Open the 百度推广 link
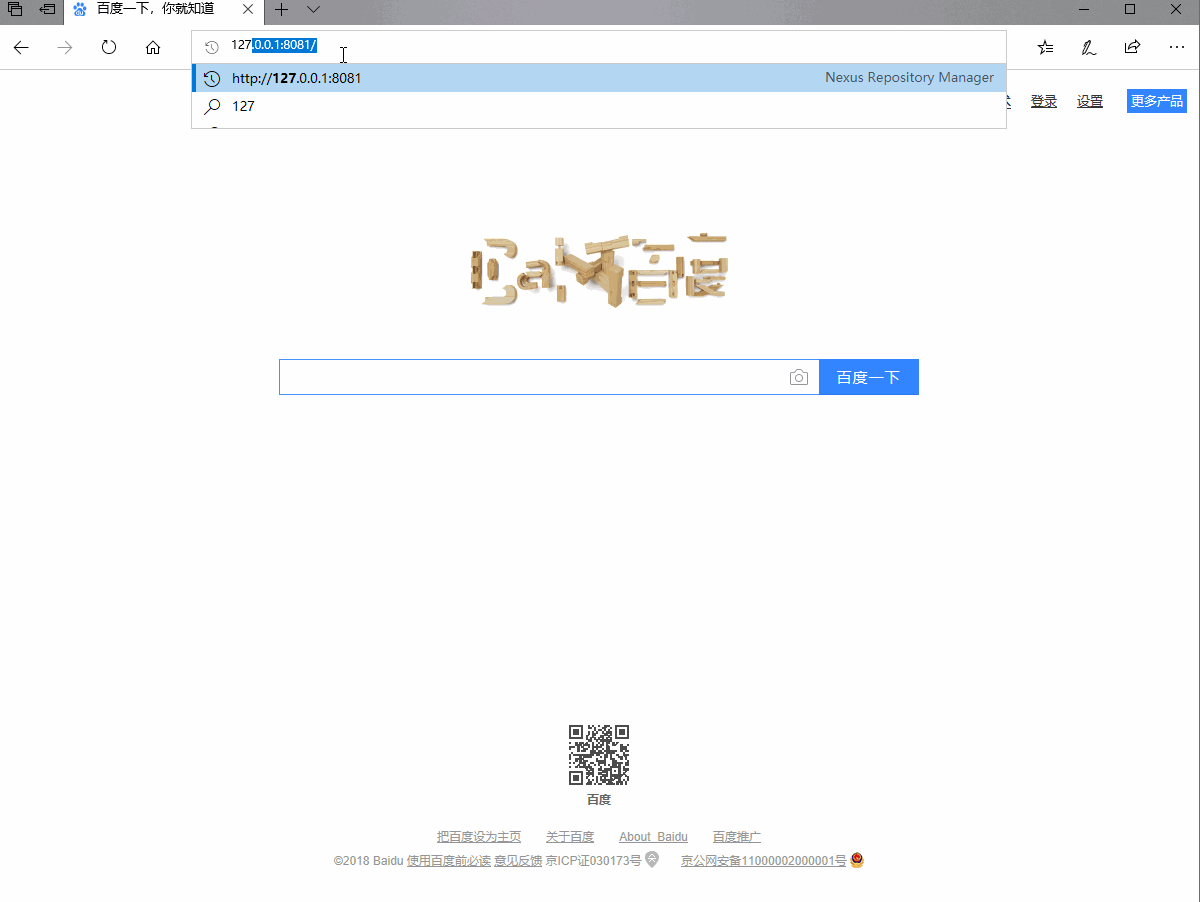 [x=737, y=837]
